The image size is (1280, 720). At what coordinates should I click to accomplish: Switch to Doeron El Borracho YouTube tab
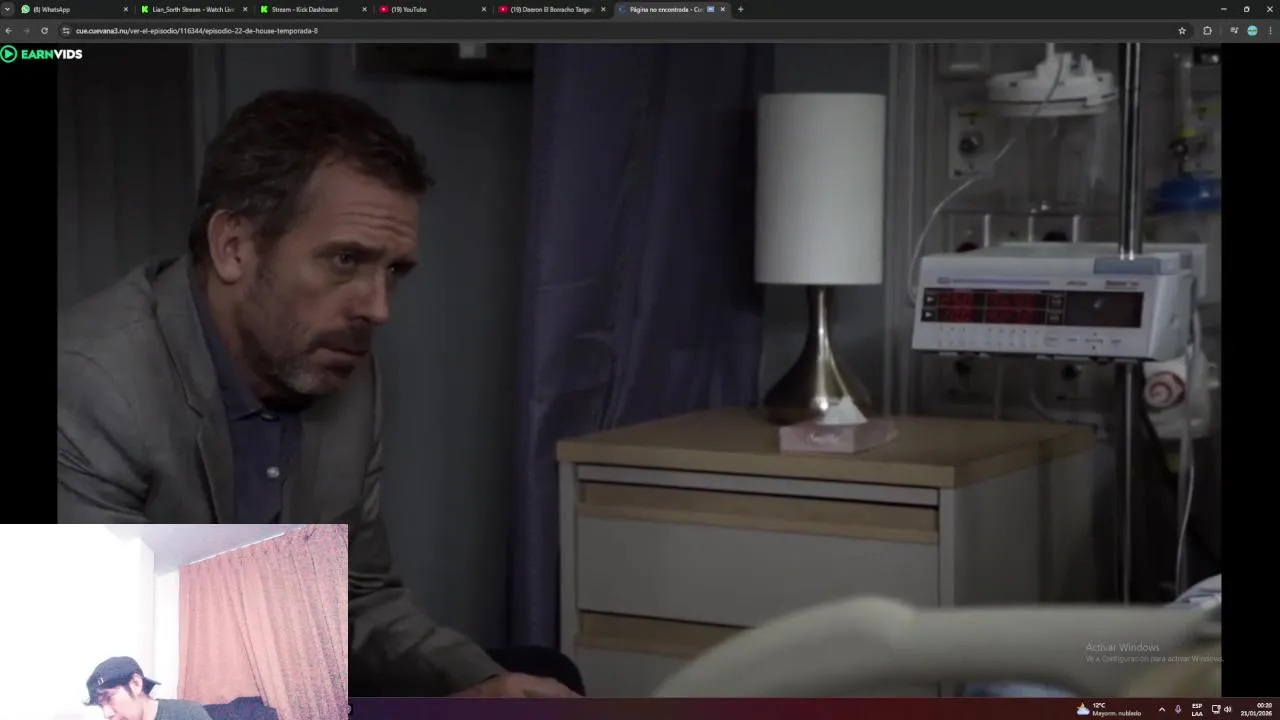pyautogui.click(x=552, y=9)
